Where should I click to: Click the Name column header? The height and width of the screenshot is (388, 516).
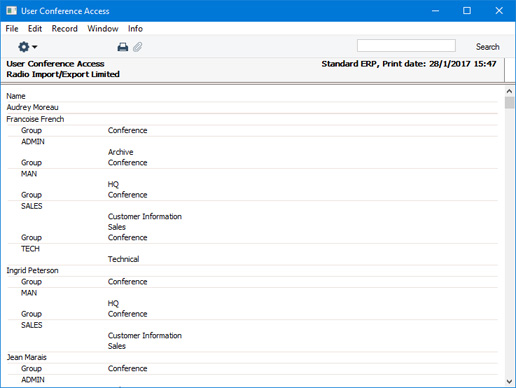point(16,96)
